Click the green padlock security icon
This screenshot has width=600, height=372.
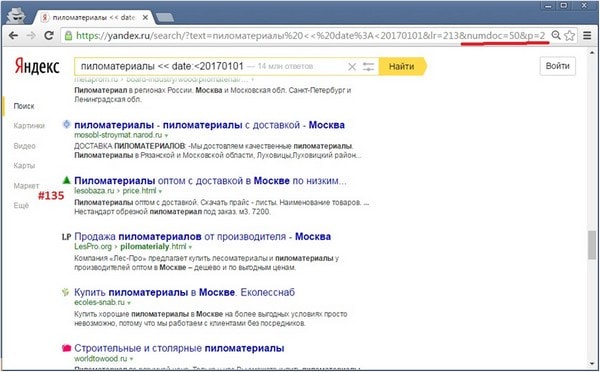tap(68, 36)
